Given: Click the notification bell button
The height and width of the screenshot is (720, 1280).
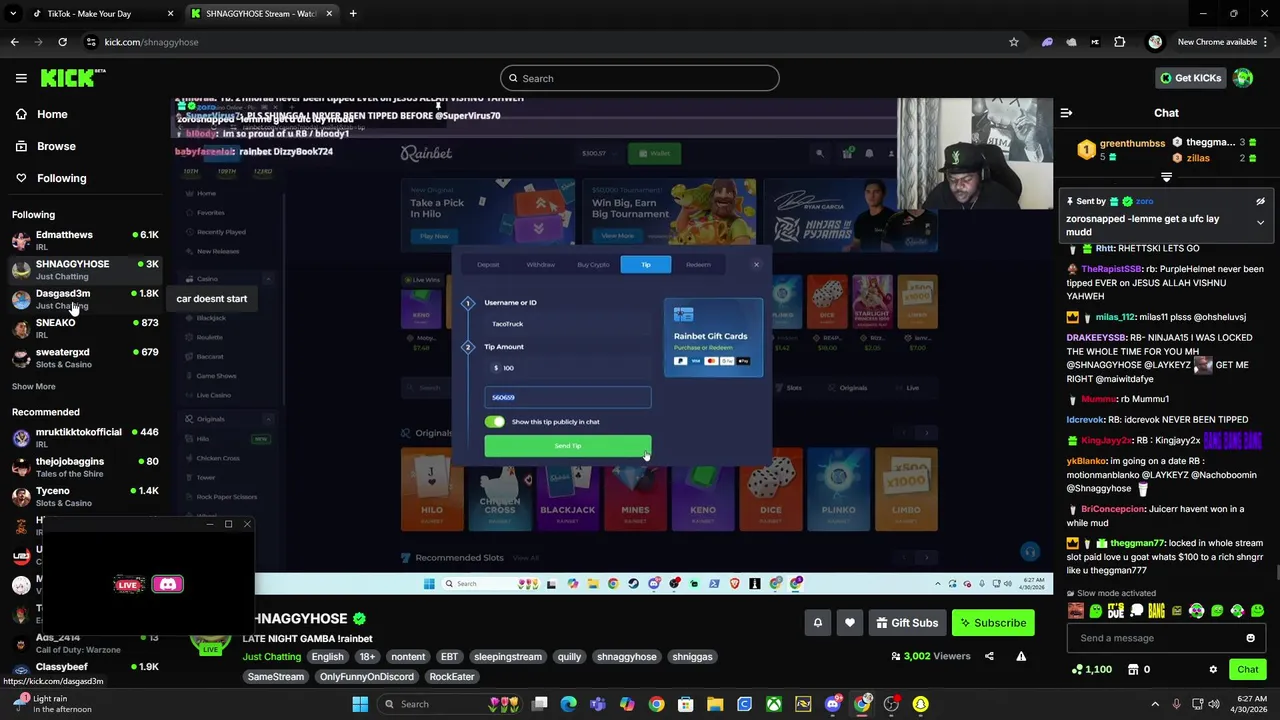Looking at the screenshot, I should (818, 623).
